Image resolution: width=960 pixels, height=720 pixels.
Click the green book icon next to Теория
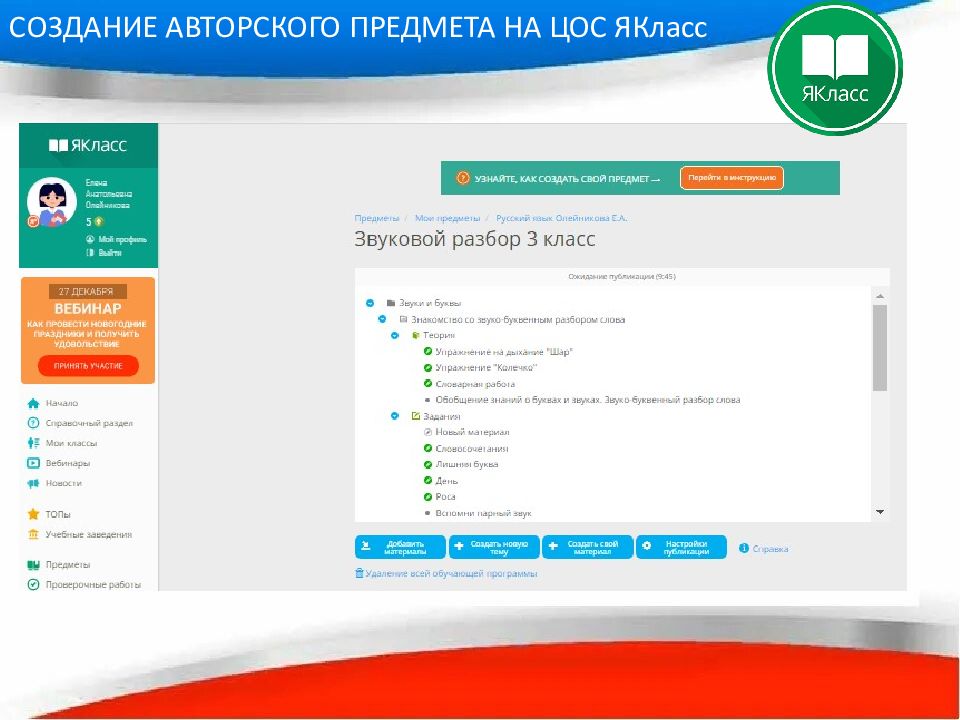coord(416,336)
